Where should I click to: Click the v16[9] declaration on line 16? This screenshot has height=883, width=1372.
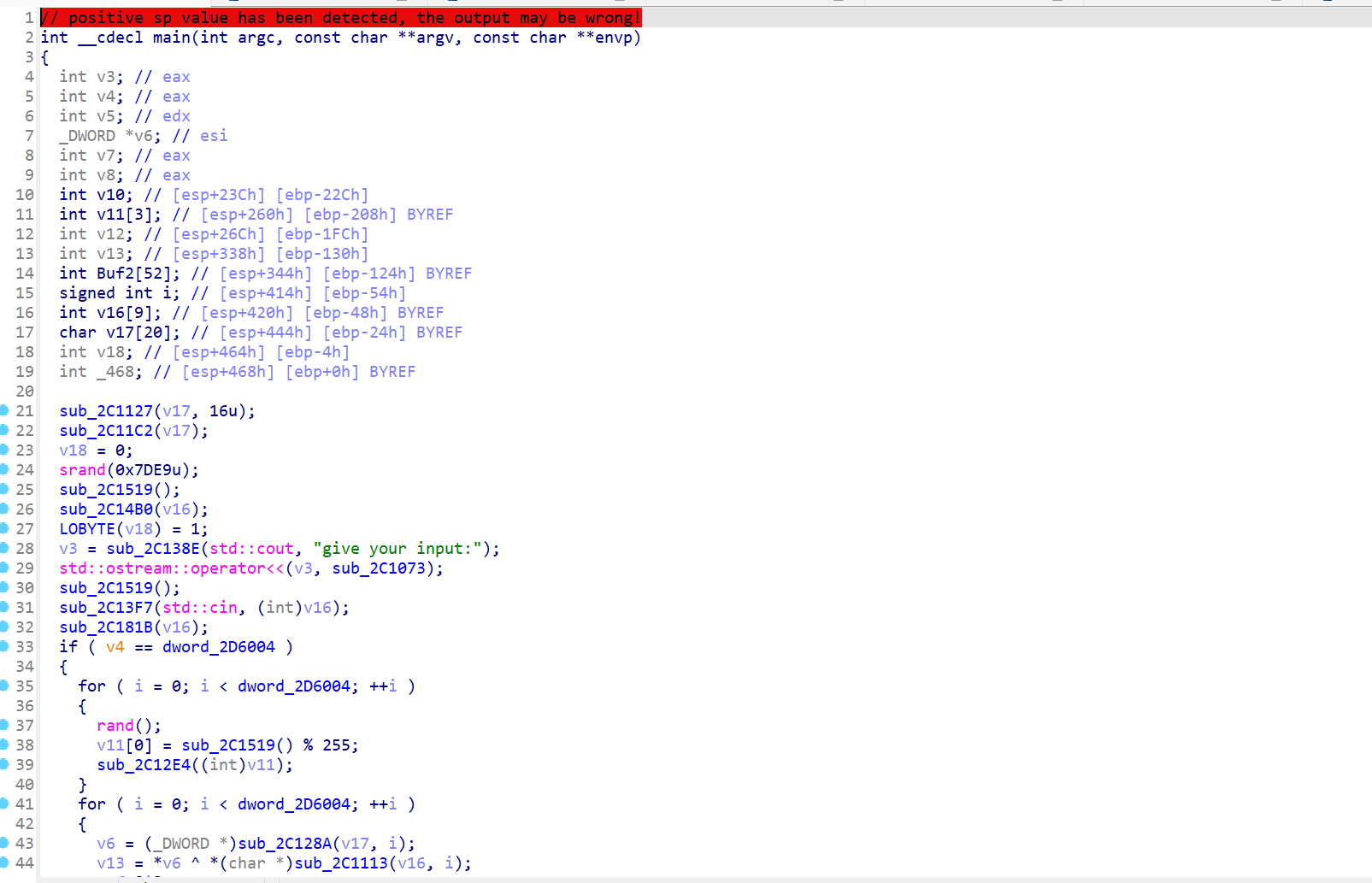(x=110, y=313)
